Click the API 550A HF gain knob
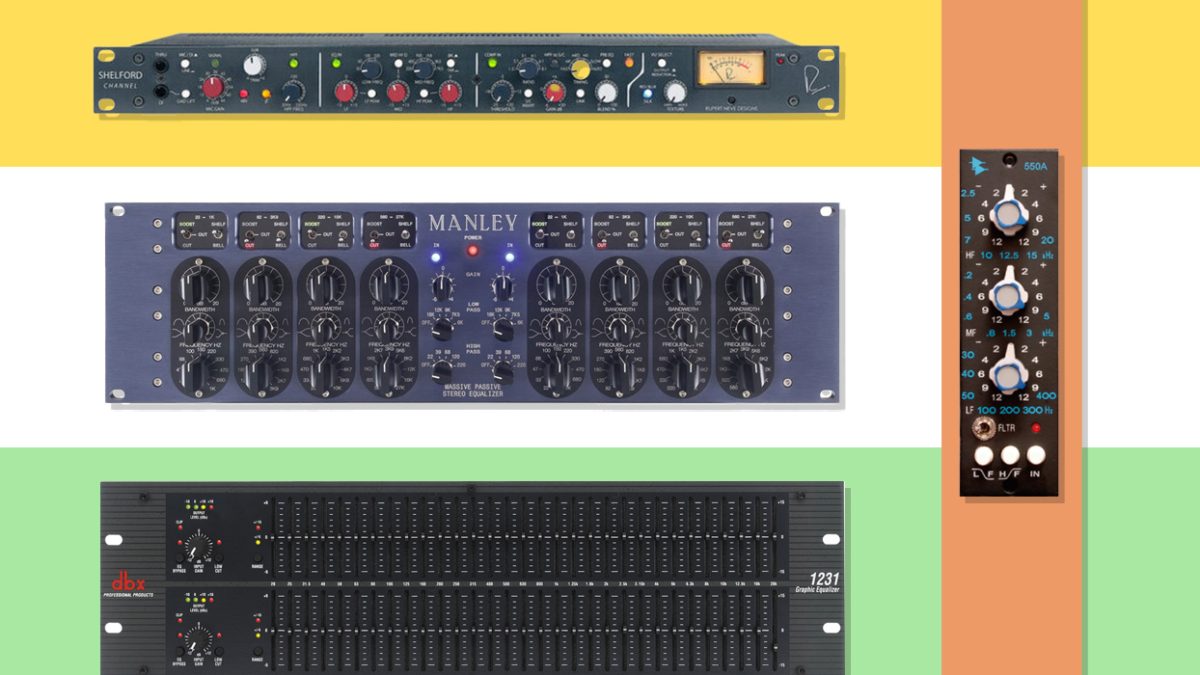This screenshot has width=1200, height=675. pyautogui.click(x=1008, y=212)
